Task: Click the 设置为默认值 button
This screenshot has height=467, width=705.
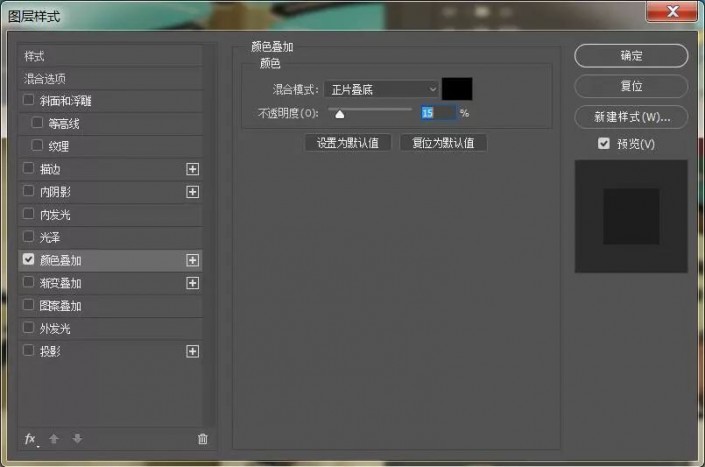Action: [348, 143]
